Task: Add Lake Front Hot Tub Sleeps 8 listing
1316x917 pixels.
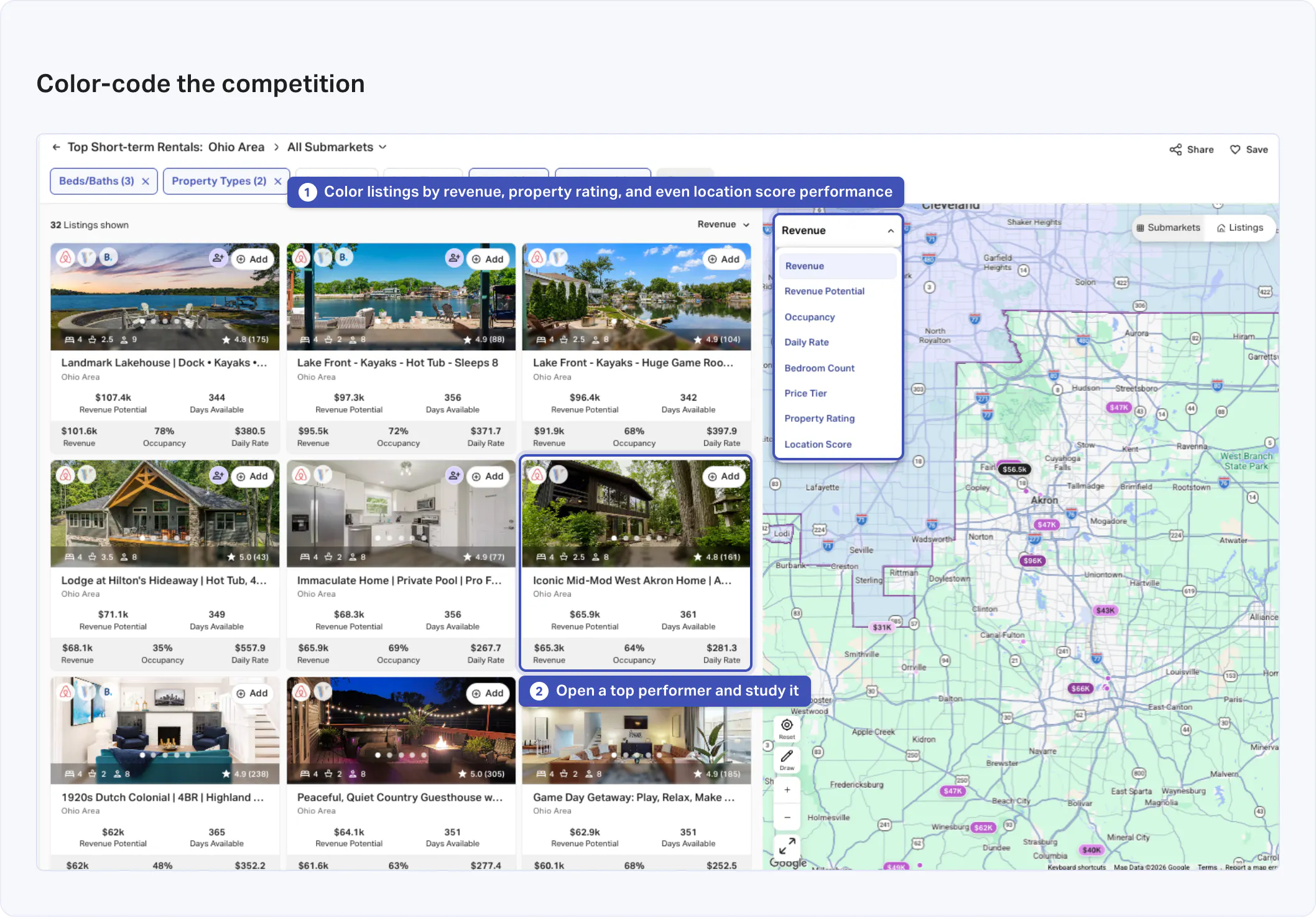Action: (488, 259)
